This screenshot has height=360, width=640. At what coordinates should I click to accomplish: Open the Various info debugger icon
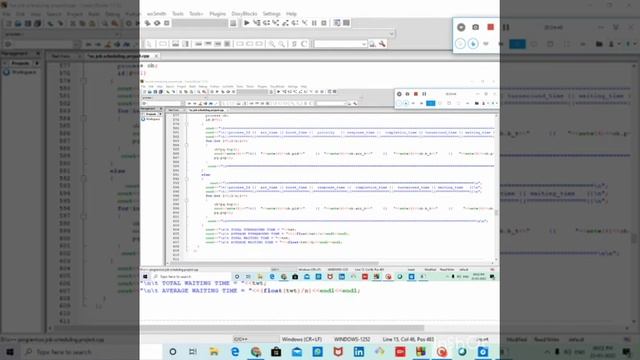(x=346, y=23)
